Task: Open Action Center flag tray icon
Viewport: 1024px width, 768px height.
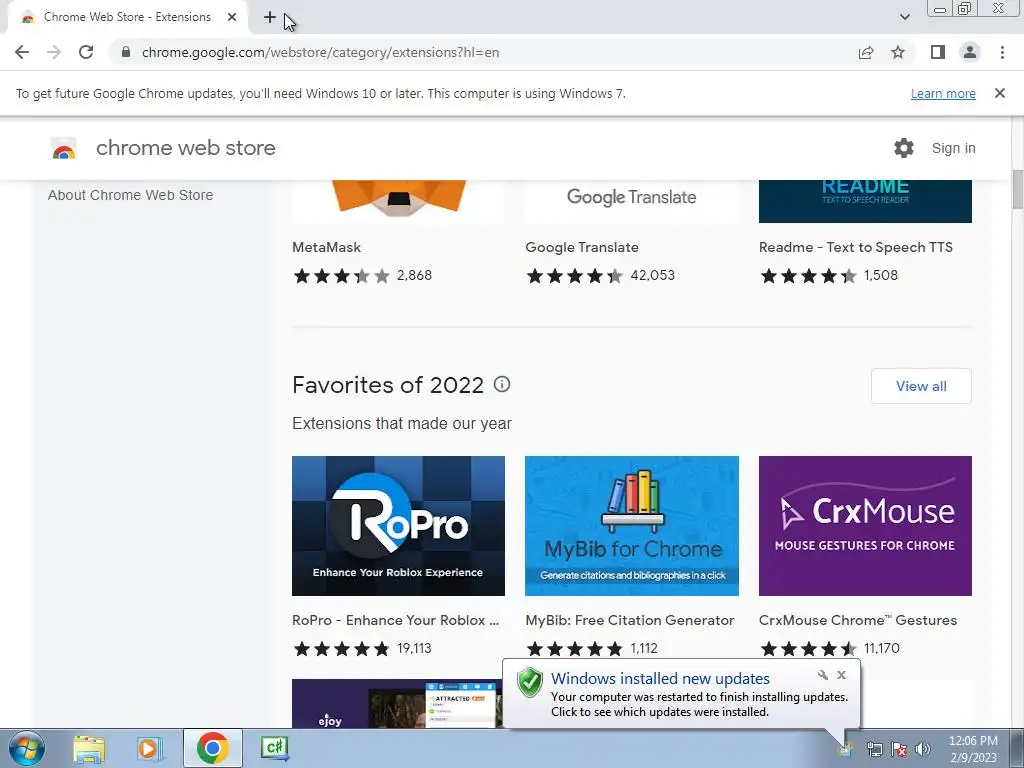Action: (899, 749)
